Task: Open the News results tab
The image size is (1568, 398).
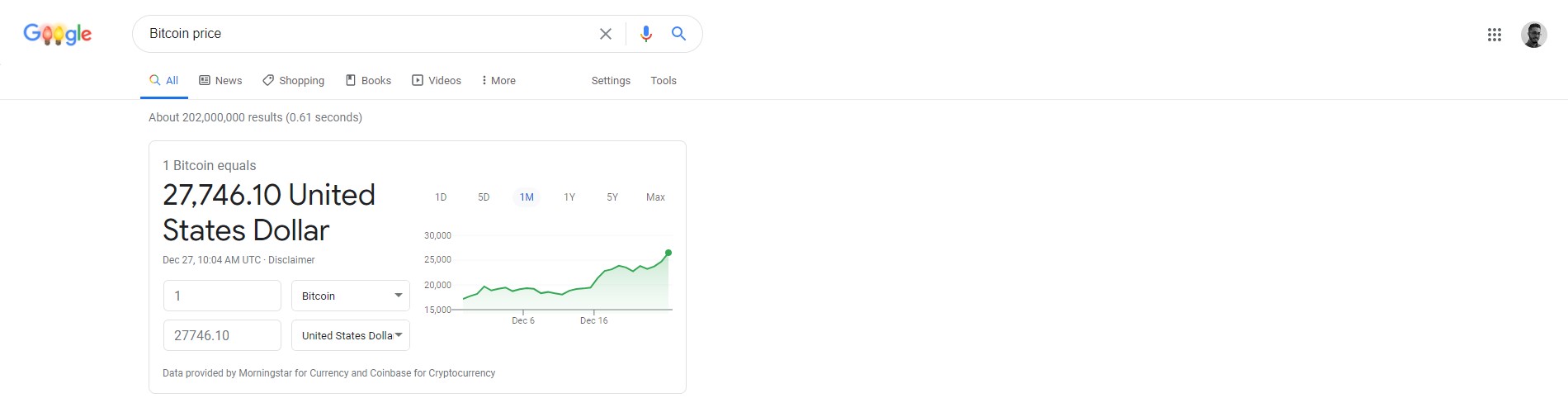Action: 220,80
